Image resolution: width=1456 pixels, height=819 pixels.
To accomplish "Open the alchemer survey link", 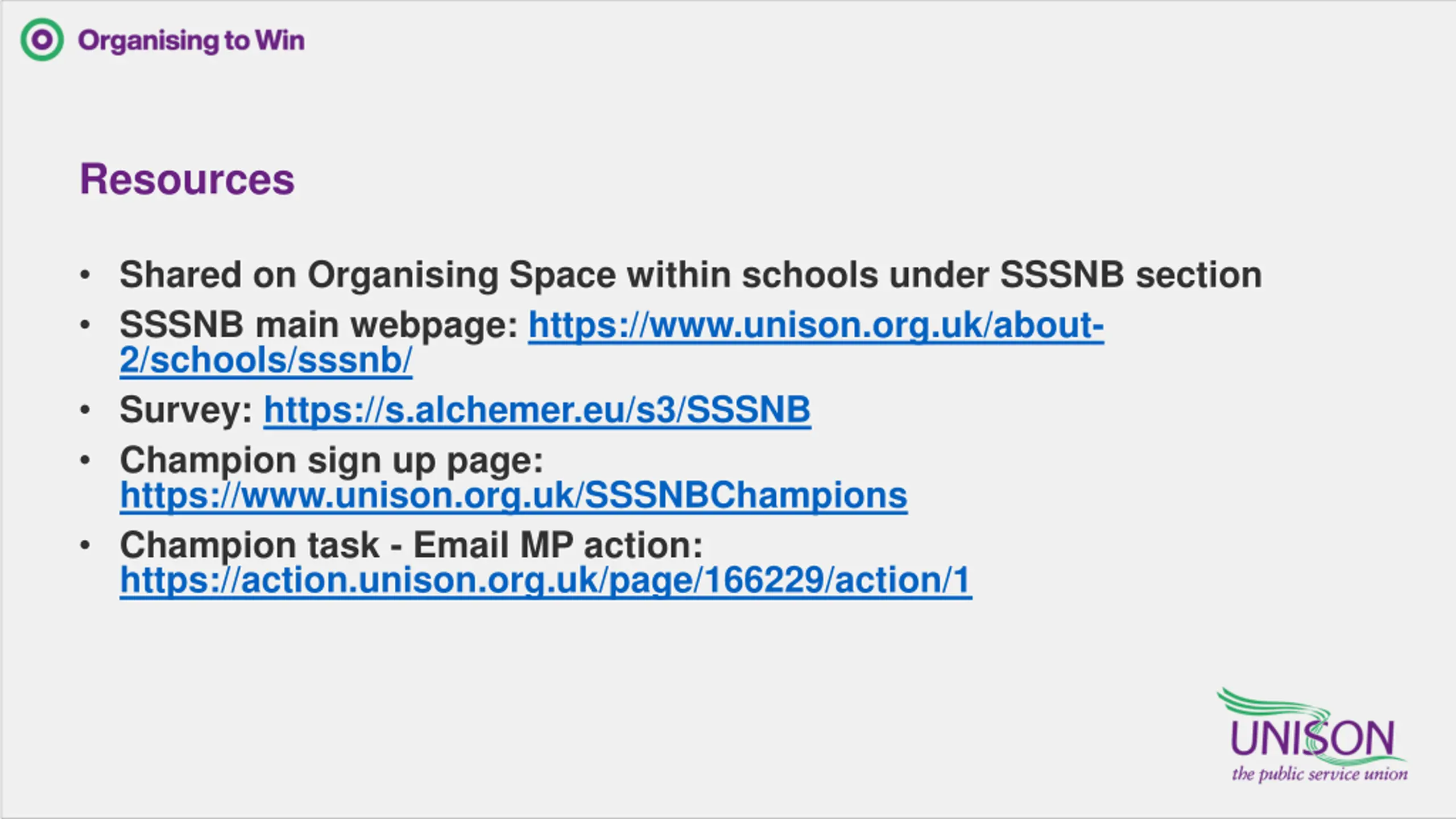I will pyautogui.click(x=537, y=410).
